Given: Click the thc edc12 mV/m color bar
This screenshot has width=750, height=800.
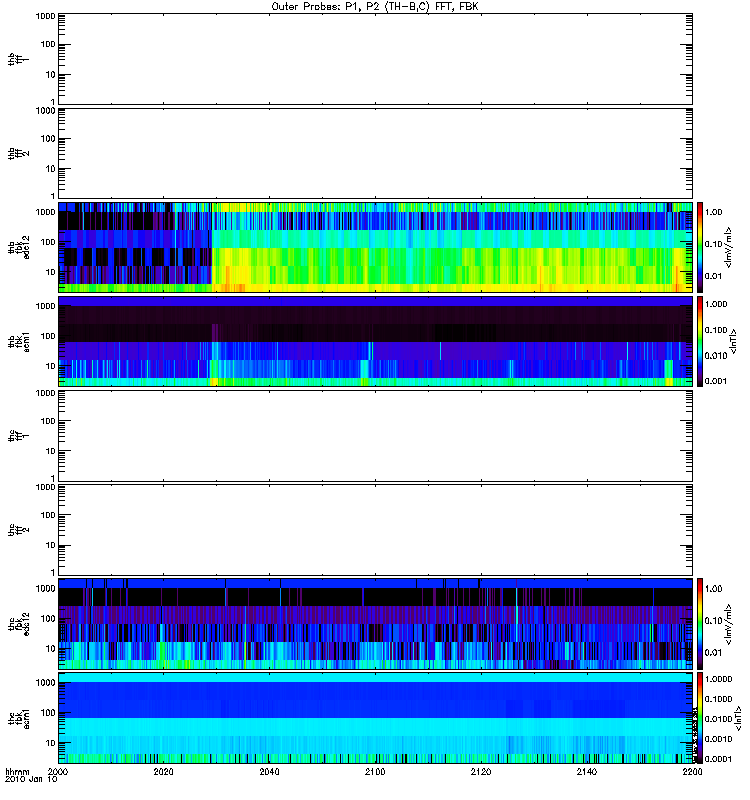Looking at the screenshot, I should pyautogui.click(x=700, y=624).
